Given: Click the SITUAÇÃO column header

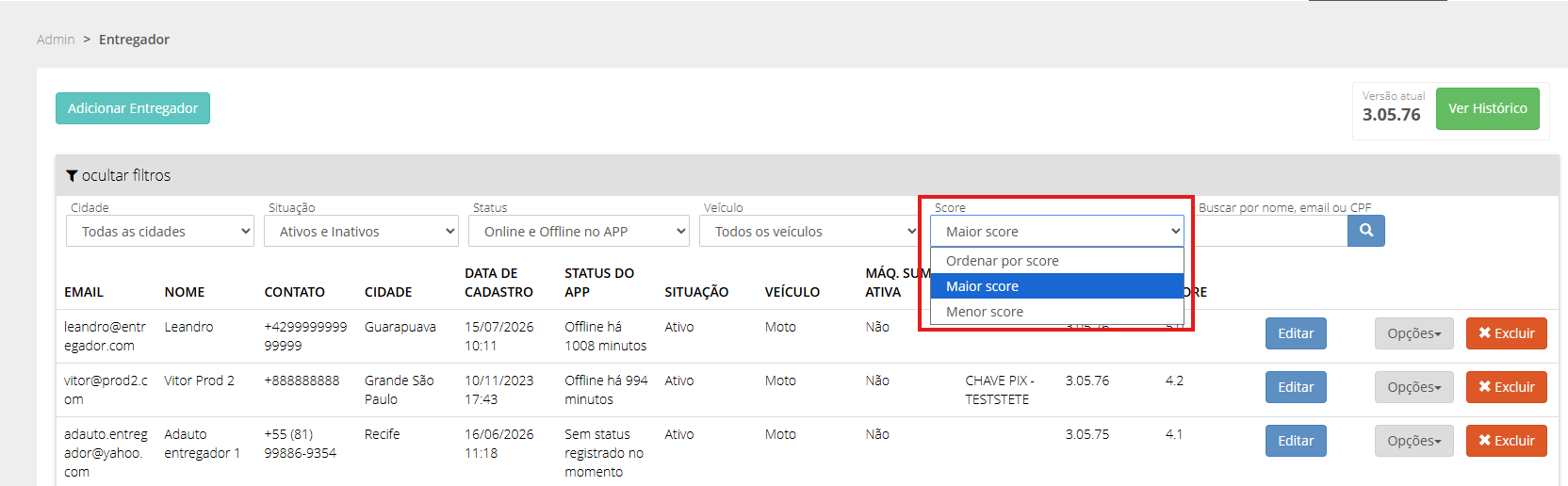Looking at the screenshot, I should click(x=696, y=292).
